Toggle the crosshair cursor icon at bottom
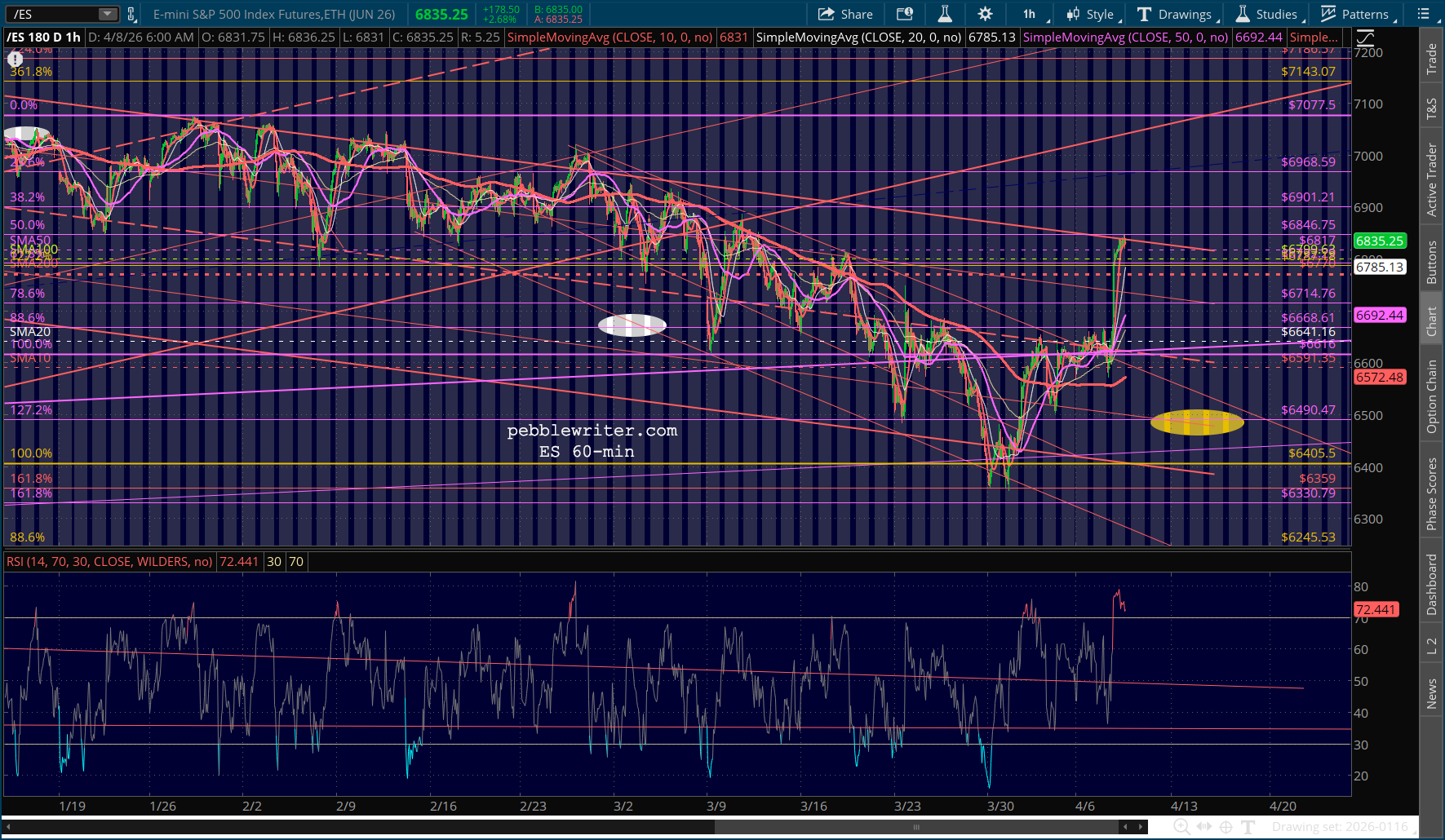Viewport: 1445px width, 840px height. (1226, 827)
